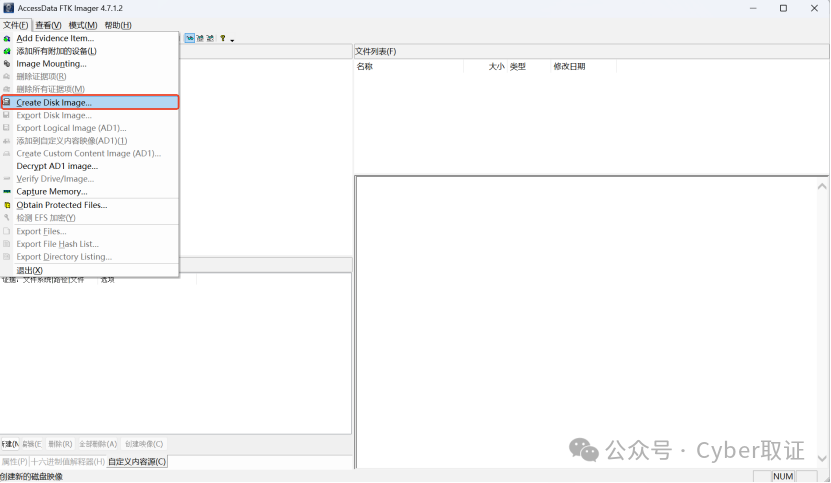
Task: Select the highlighted hex view toolbar icon
Action: [x=190, y=38]
